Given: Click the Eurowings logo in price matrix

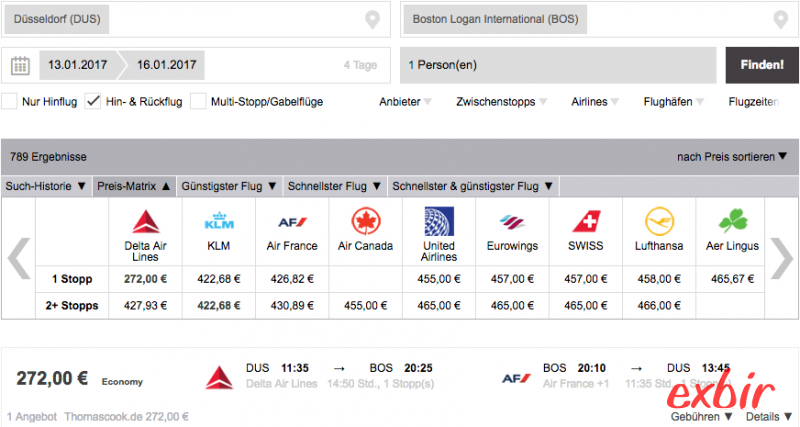Looking at the screenshot, I should coord(512,222).
